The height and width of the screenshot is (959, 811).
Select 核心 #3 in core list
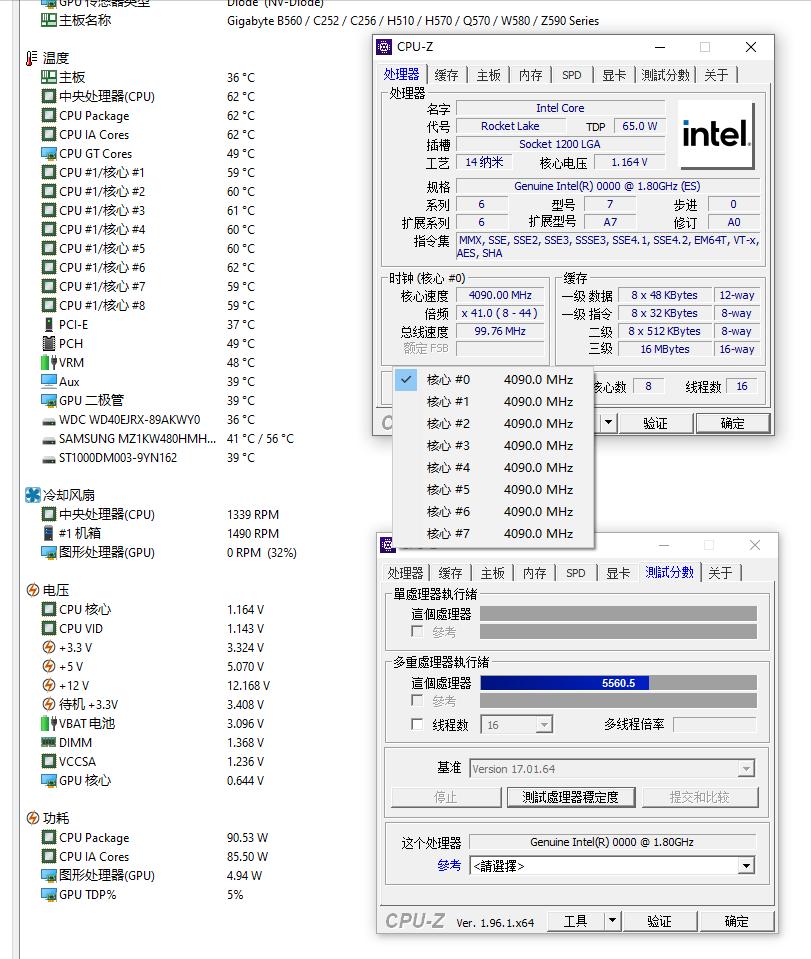pos(494,446)
